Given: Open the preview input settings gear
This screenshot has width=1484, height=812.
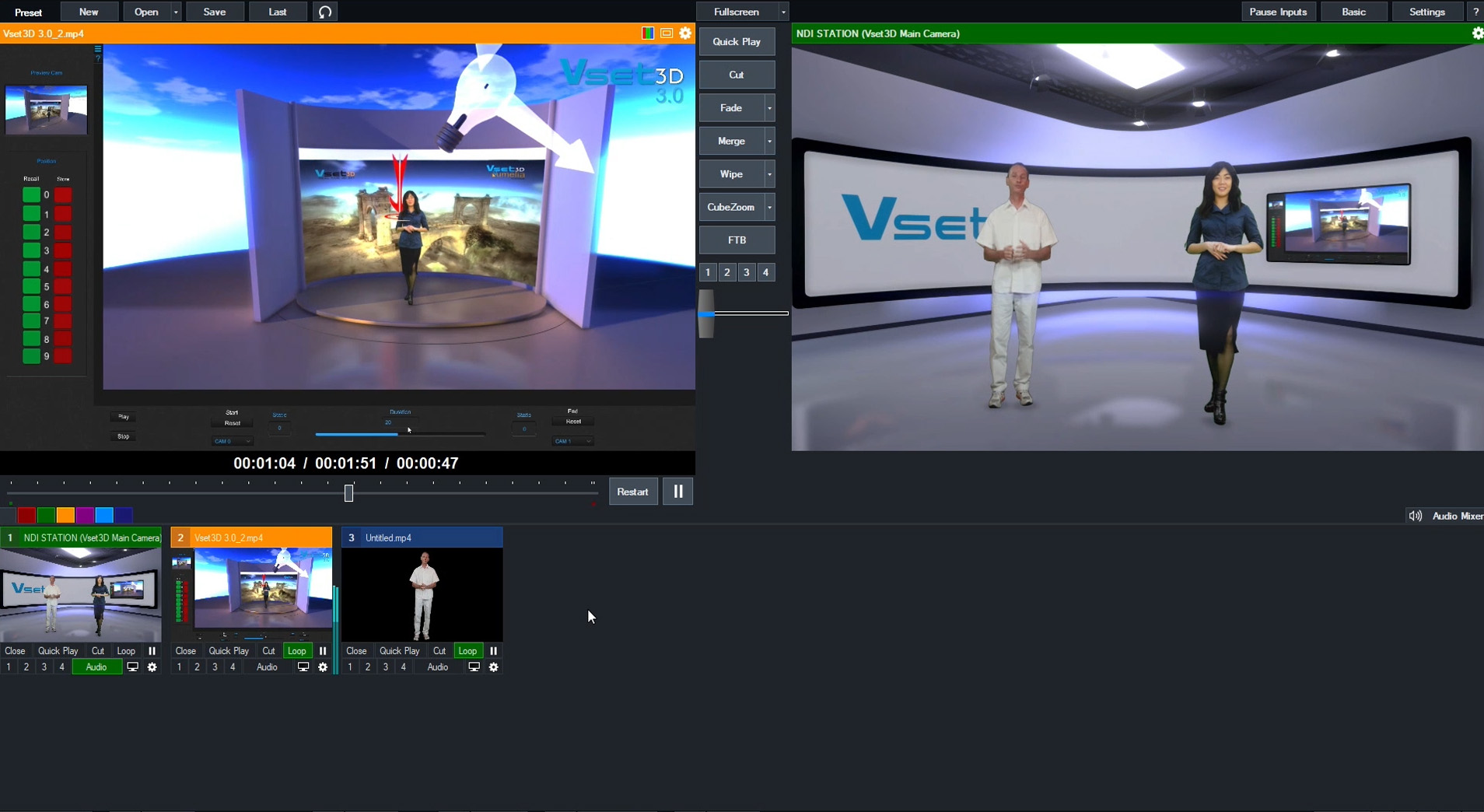Looking at the screenshot, I should (685, 33).
